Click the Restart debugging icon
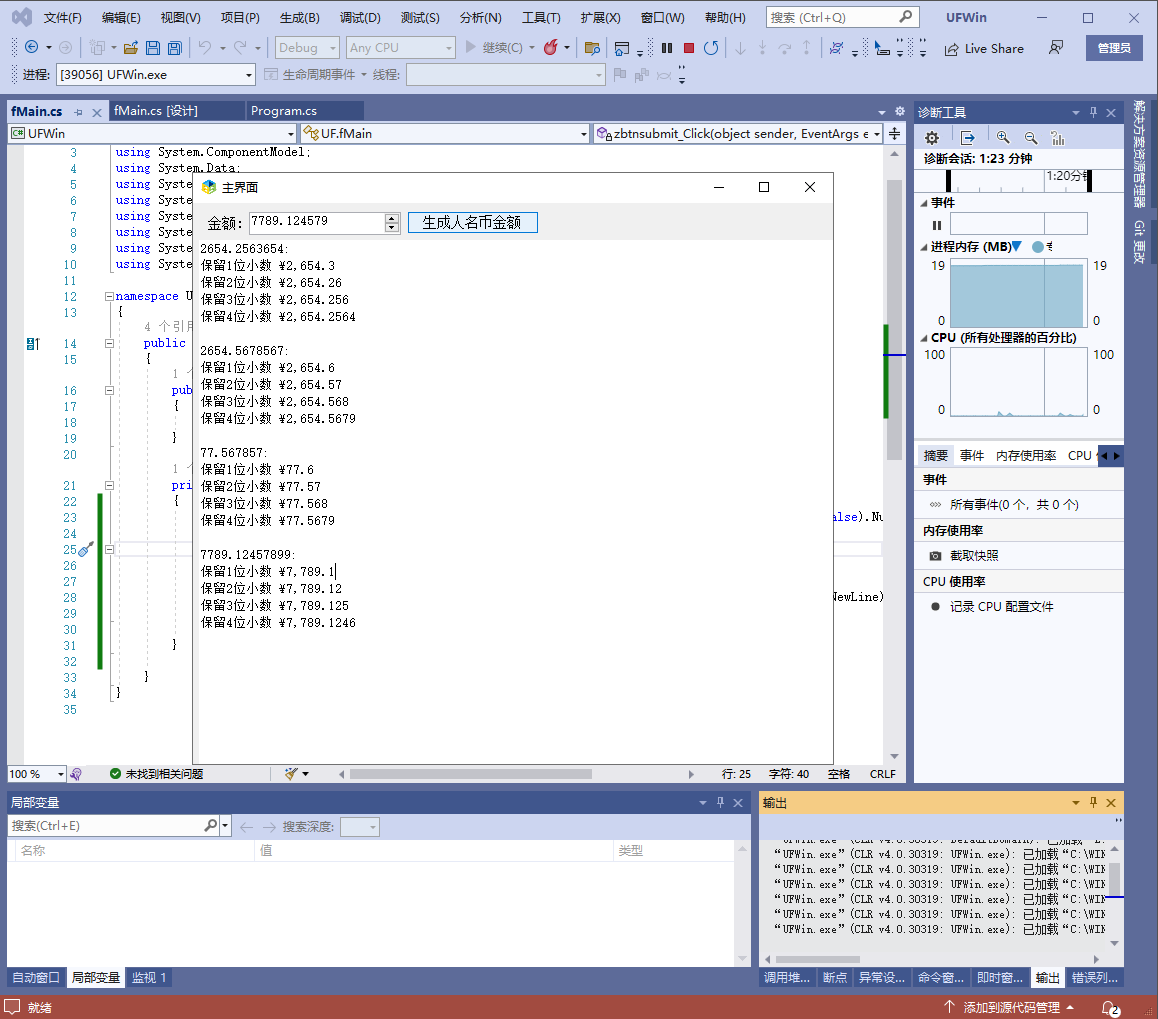Image resolution: width=1158 pixels, height=1019 pixels. click(x=711, y=48)
